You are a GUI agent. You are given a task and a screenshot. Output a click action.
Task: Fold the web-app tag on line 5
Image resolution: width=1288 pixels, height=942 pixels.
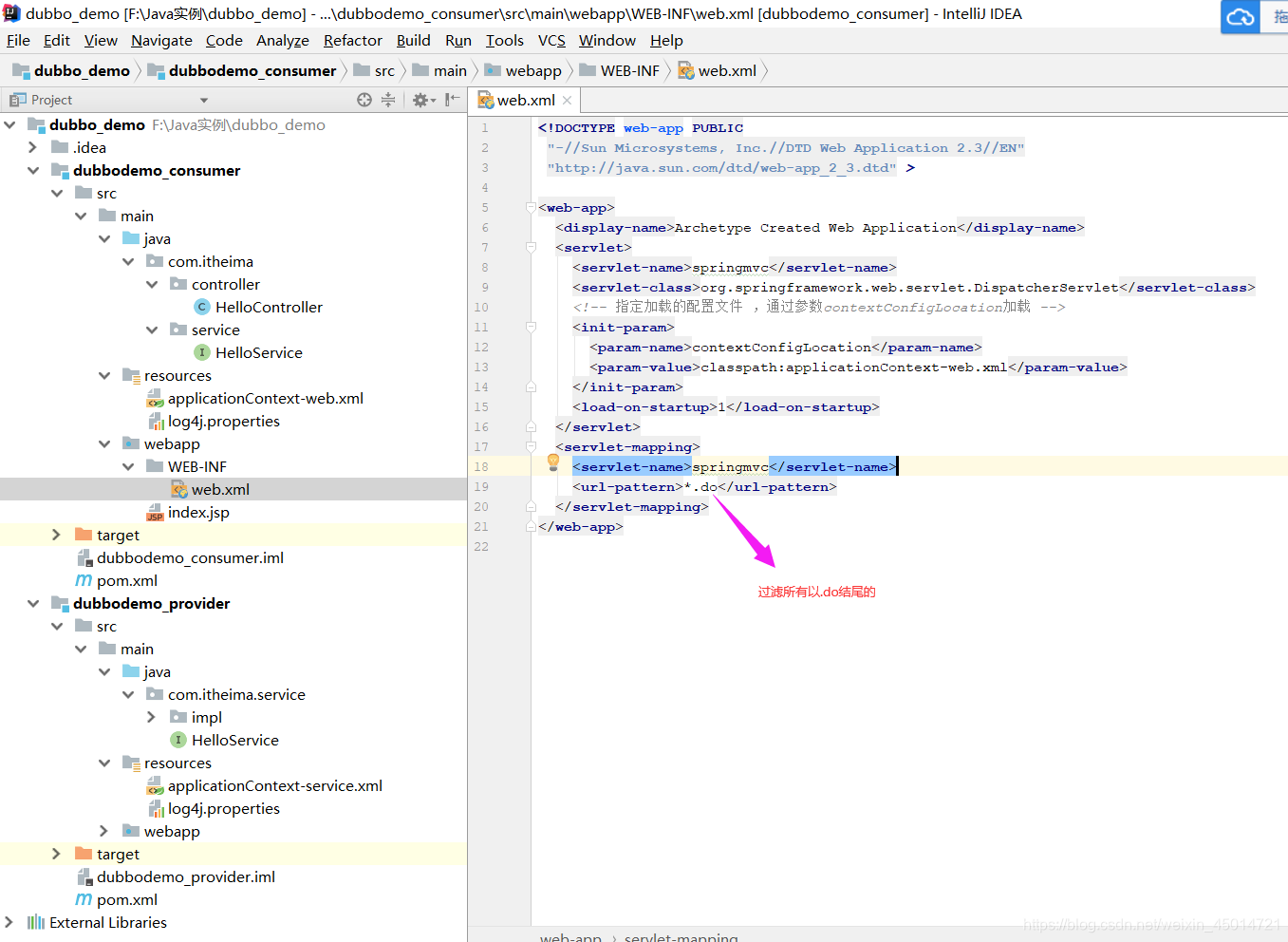coord(532,207)
